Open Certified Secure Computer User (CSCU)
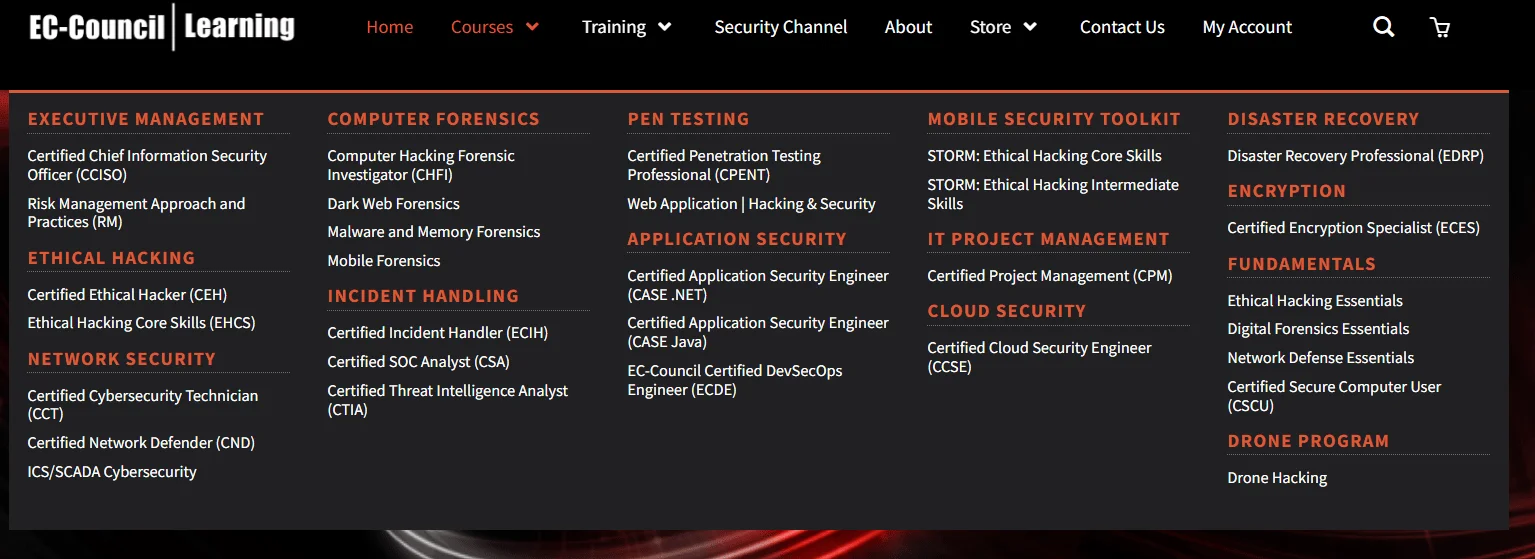 point(1334,396)
